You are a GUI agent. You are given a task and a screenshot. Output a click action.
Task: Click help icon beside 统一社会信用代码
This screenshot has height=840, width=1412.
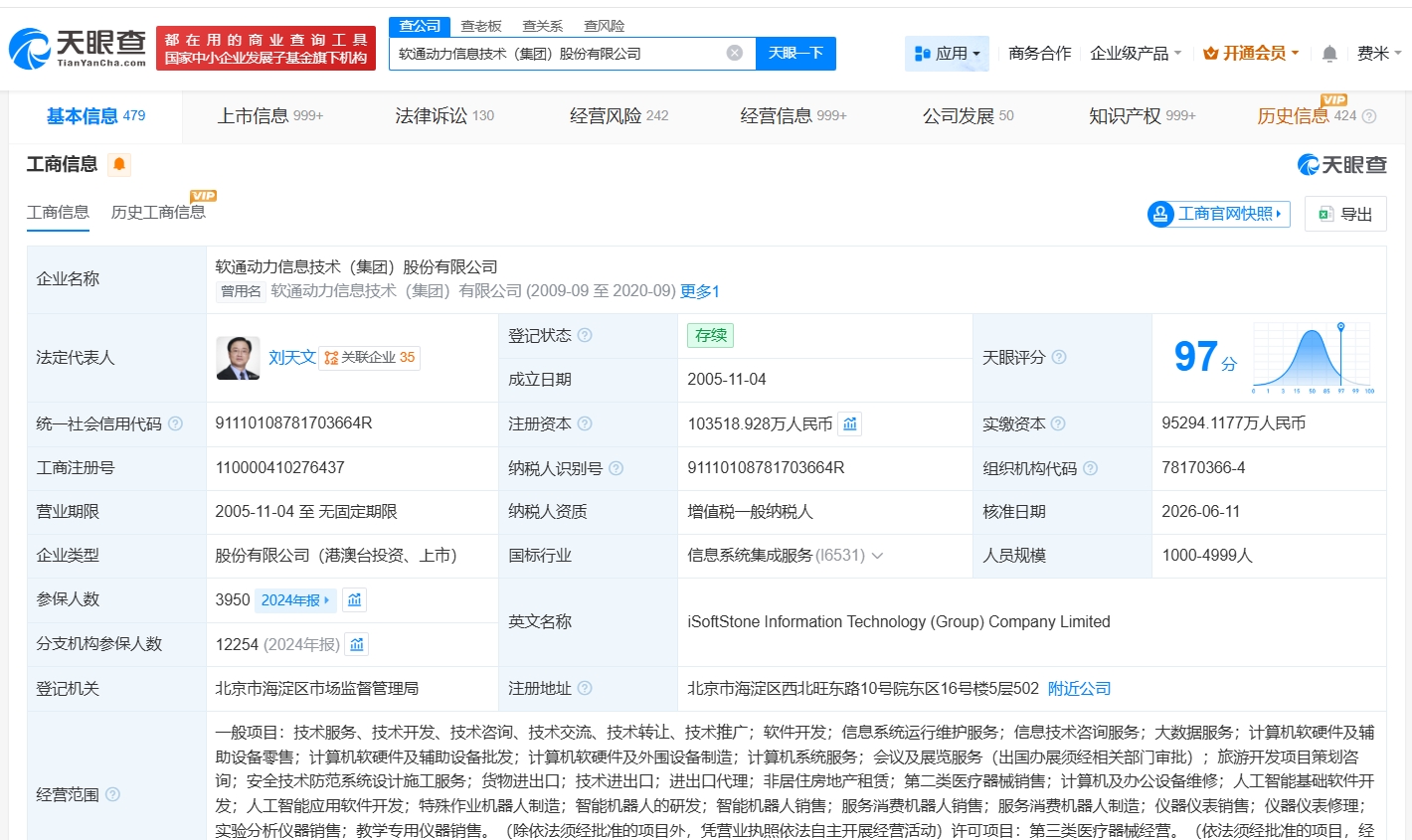[175, 423]
